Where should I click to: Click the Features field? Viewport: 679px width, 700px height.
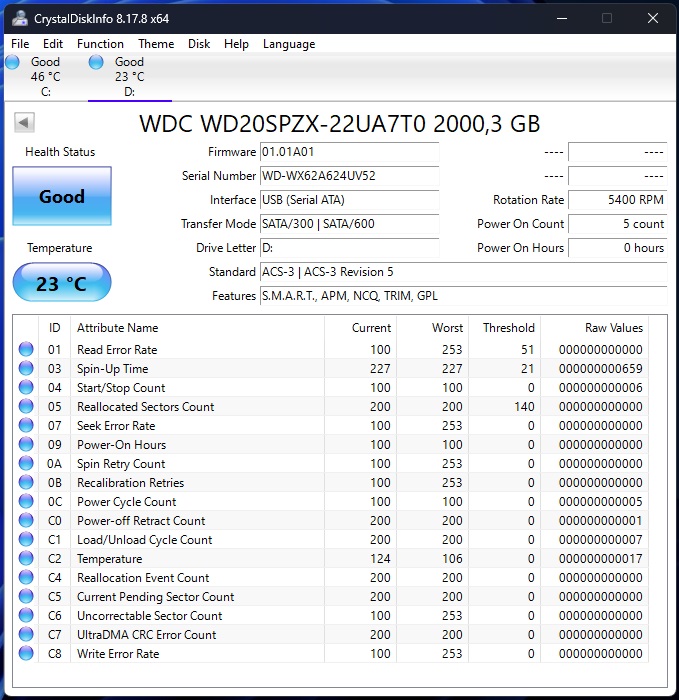(x=463, y=296)
